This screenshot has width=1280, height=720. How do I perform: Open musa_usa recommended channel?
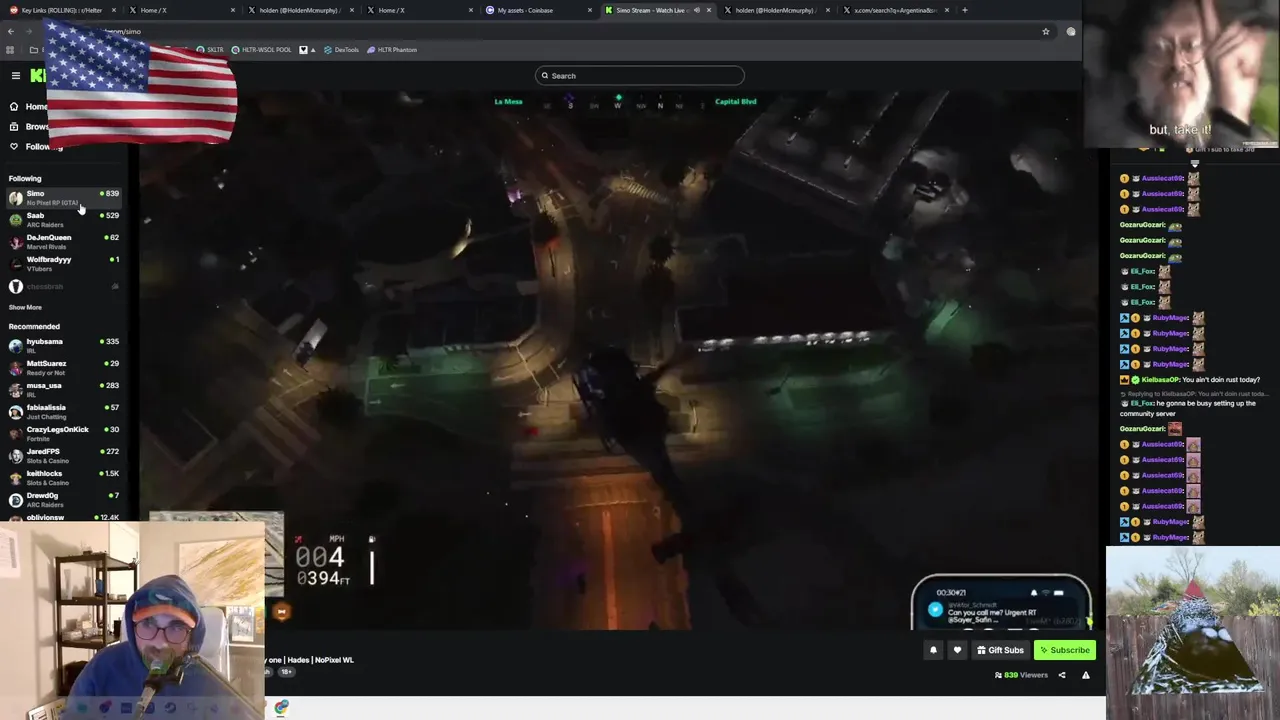tap(62, 390)
